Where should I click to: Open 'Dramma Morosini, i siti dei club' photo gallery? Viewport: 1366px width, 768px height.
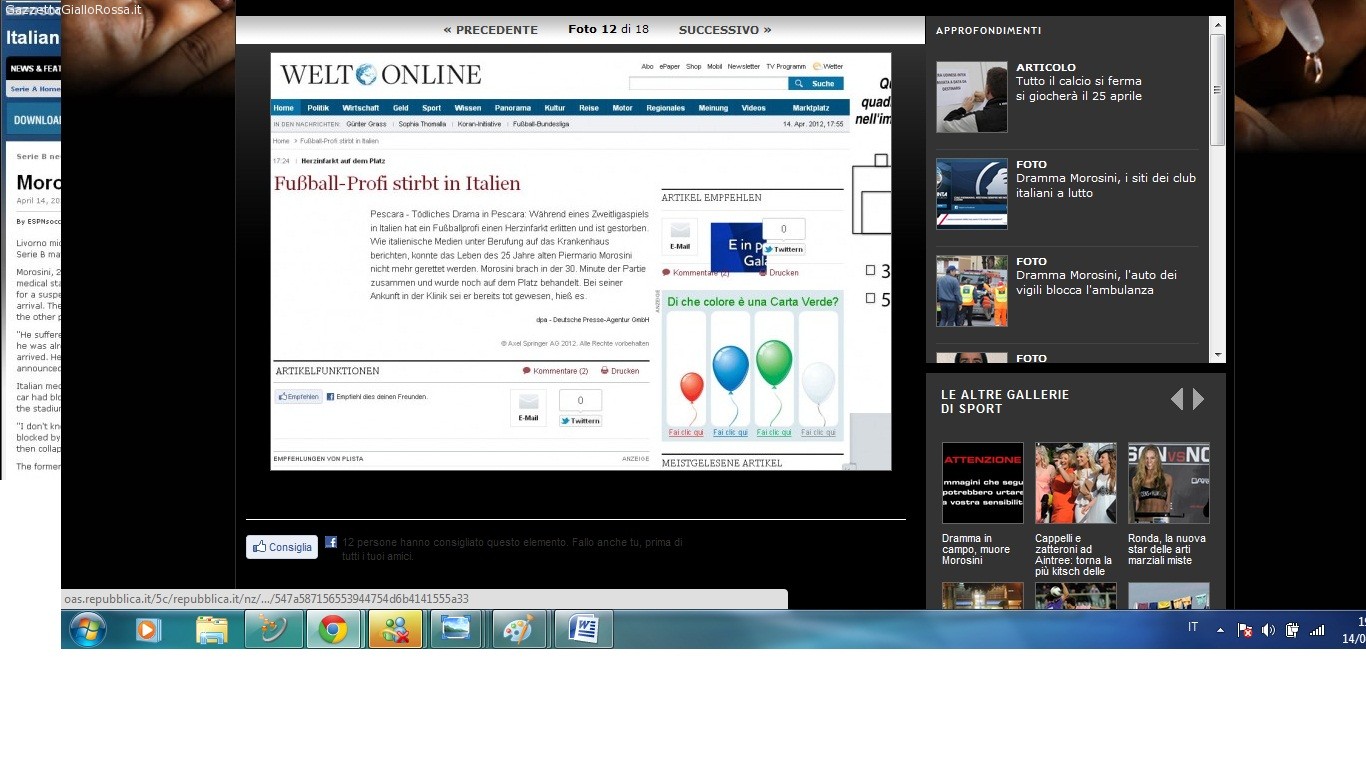click(x=1106, y=186)
